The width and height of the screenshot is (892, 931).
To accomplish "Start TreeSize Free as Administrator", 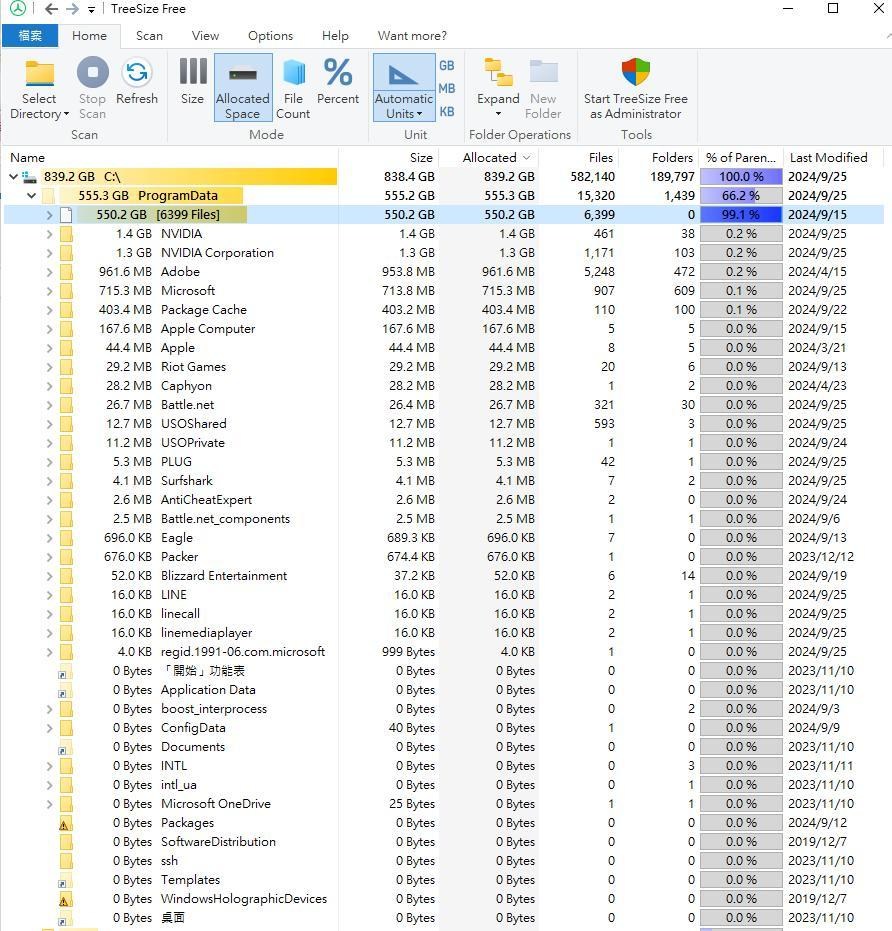I will [636, 74].
